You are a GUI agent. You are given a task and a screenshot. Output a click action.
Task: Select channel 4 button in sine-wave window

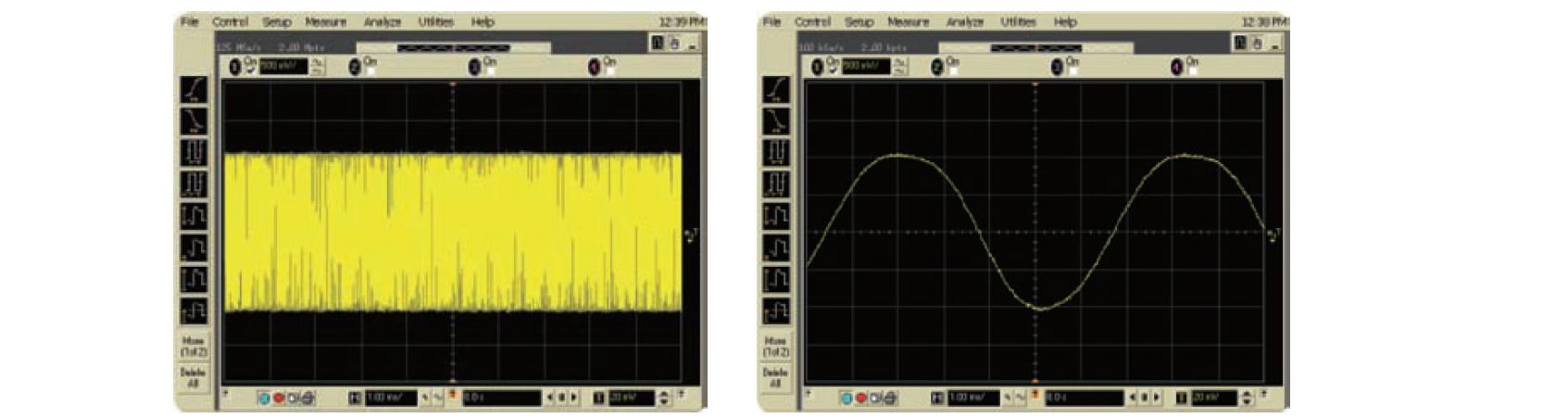(x=1177, y=67)
